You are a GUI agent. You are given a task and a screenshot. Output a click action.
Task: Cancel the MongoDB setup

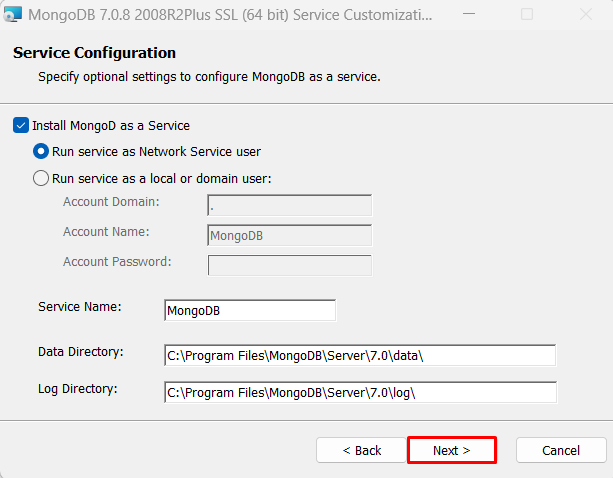(561, 450)
